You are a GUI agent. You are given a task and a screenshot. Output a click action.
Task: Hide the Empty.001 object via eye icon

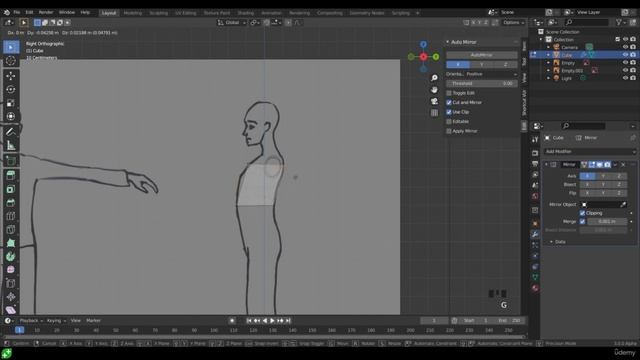click(x=625, y=70)
